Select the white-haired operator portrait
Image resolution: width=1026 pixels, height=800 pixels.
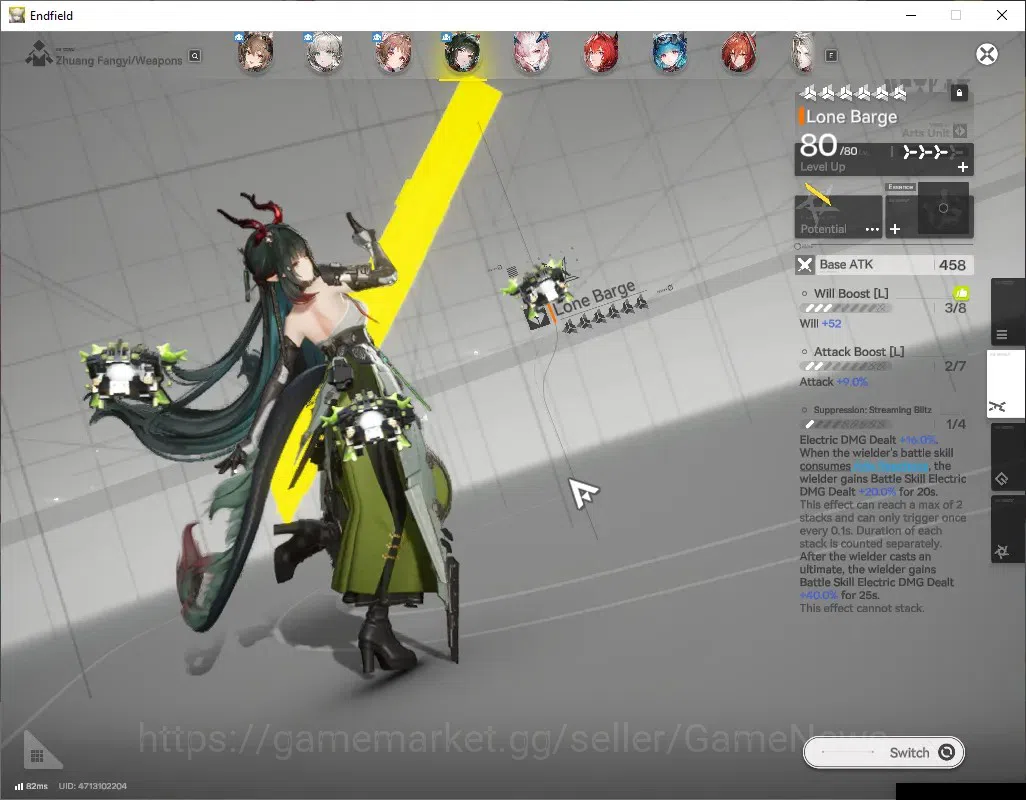[325, 52]
